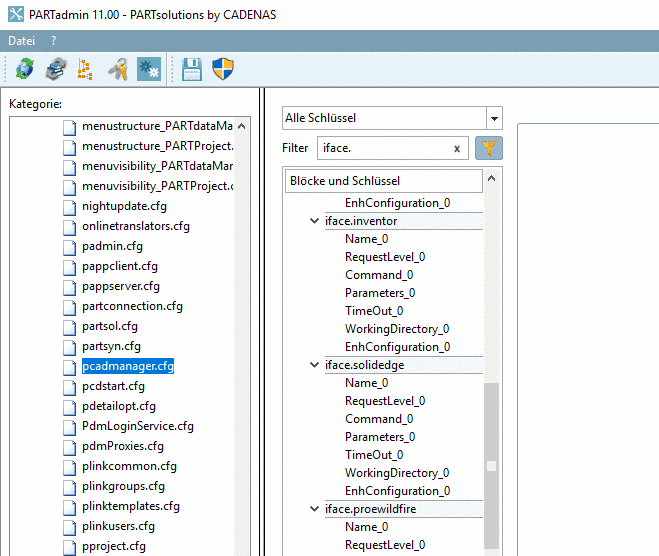The width and height of the screenshot is (659, 556).
Task: Click the key tree vertical scrollbar thumb
Action: [491, 466]
